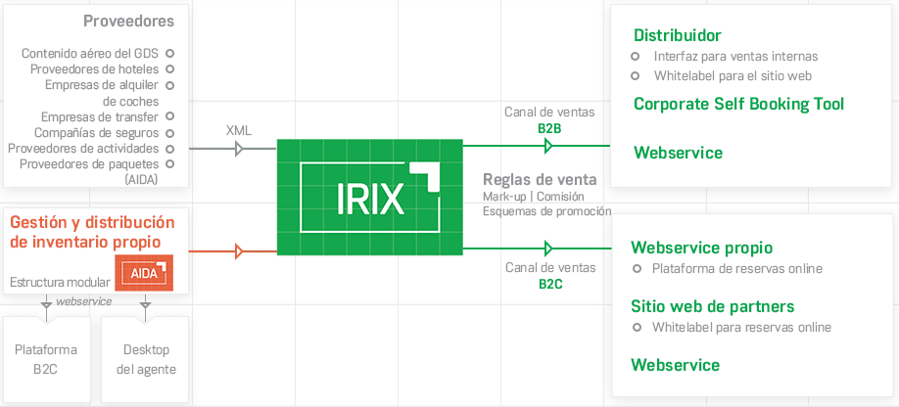Click the down arrow above Plataforma B2C
899x407 pixels.
pos(46,301)
